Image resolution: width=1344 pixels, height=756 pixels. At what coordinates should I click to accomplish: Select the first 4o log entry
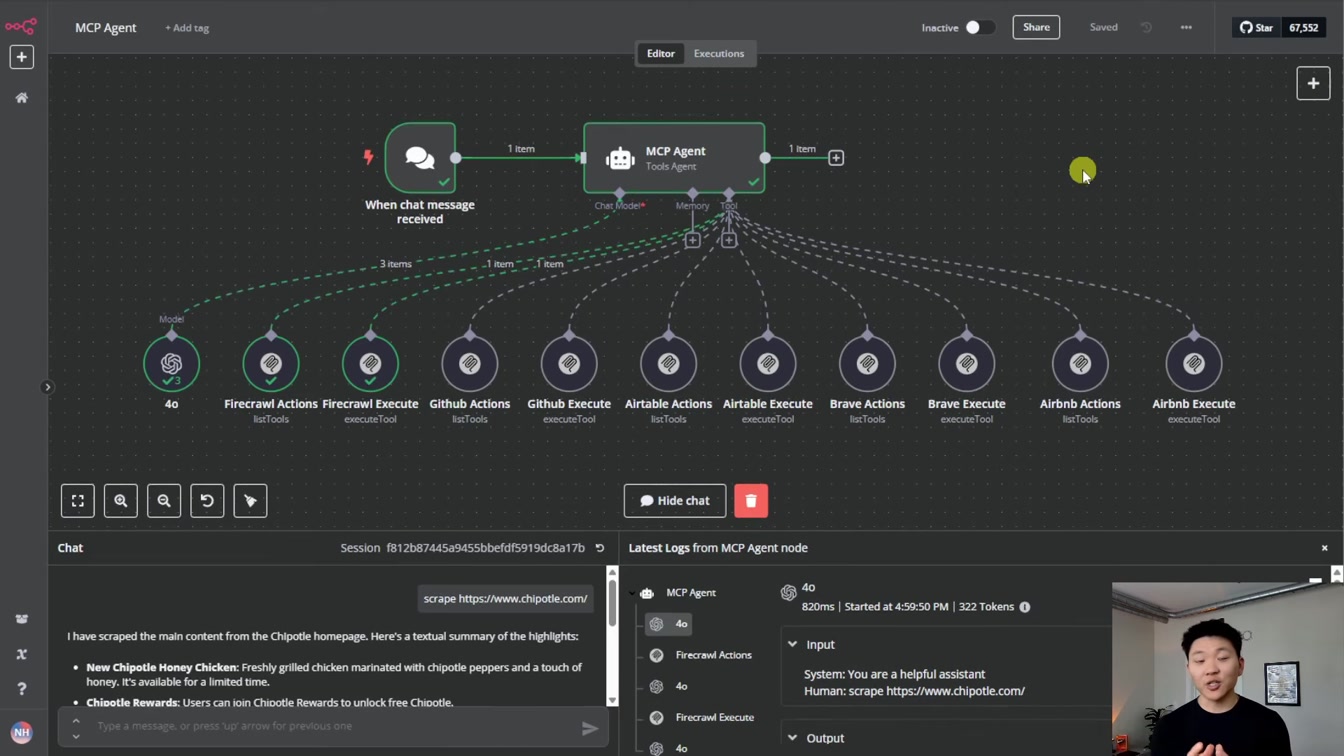(671, 624)
